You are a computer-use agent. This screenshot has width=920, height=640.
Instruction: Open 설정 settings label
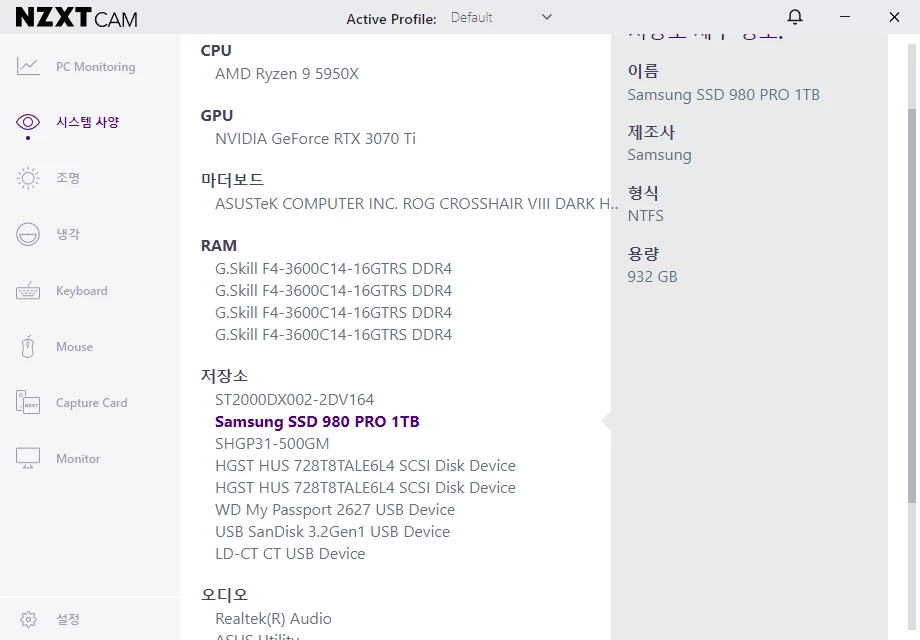67,619
